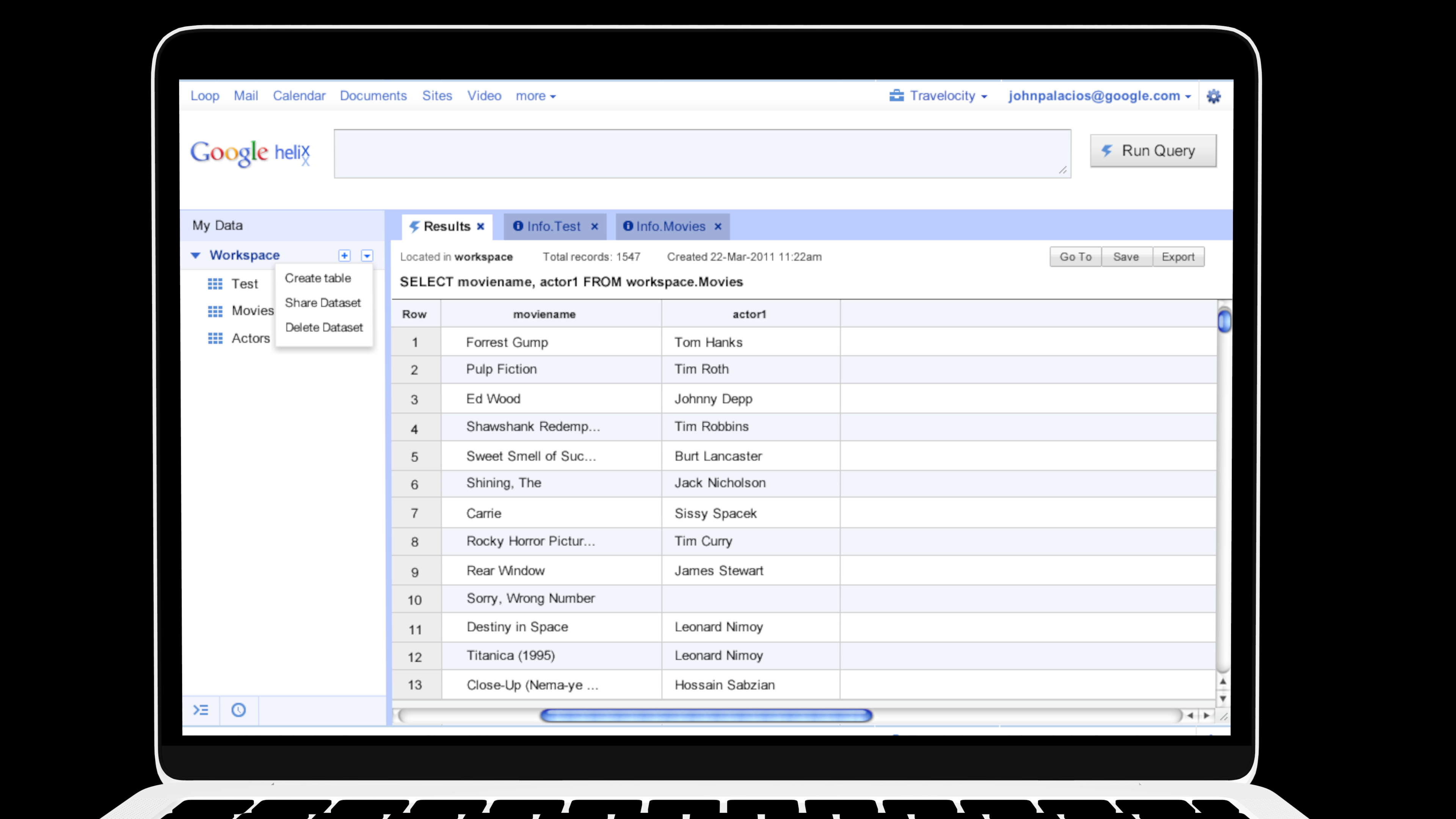
Task: Click the refresh/history icon bottom left
Action: (239, 710)
